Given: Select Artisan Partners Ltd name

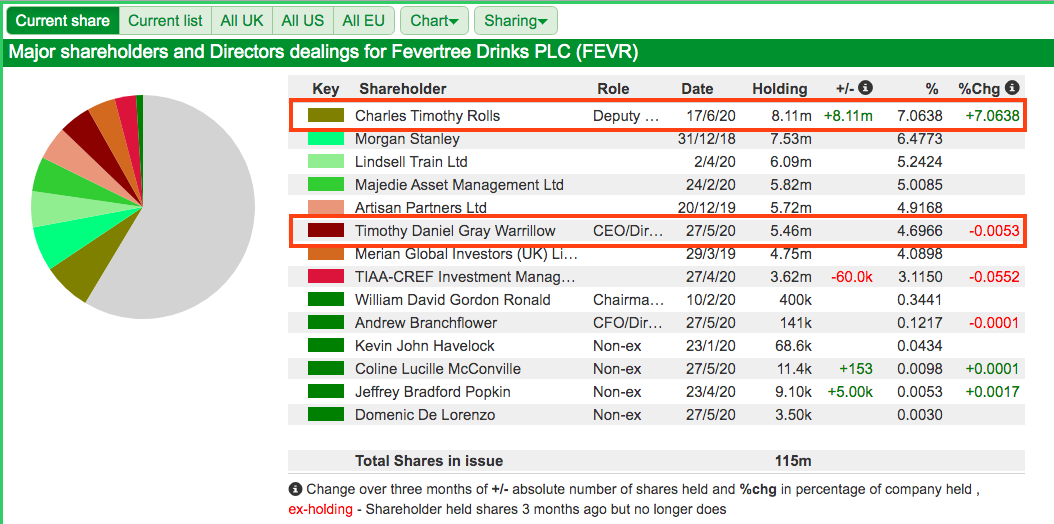Looking at the screenshot, I should pos(421,208).
